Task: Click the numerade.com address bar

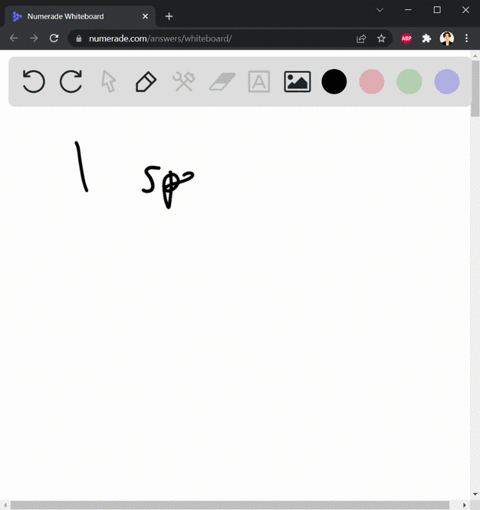Action: tap(213, 39)
